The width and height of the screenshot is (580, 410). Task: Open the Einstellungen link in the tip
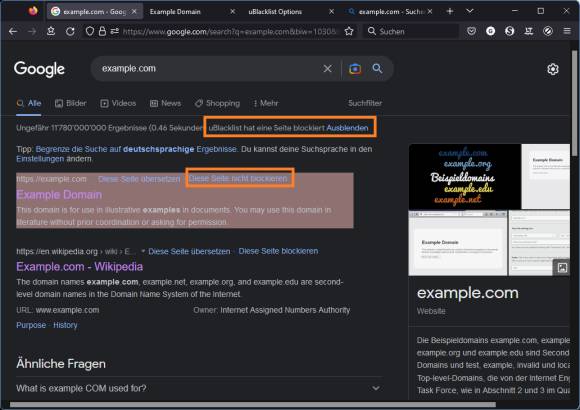click(40, 159)
